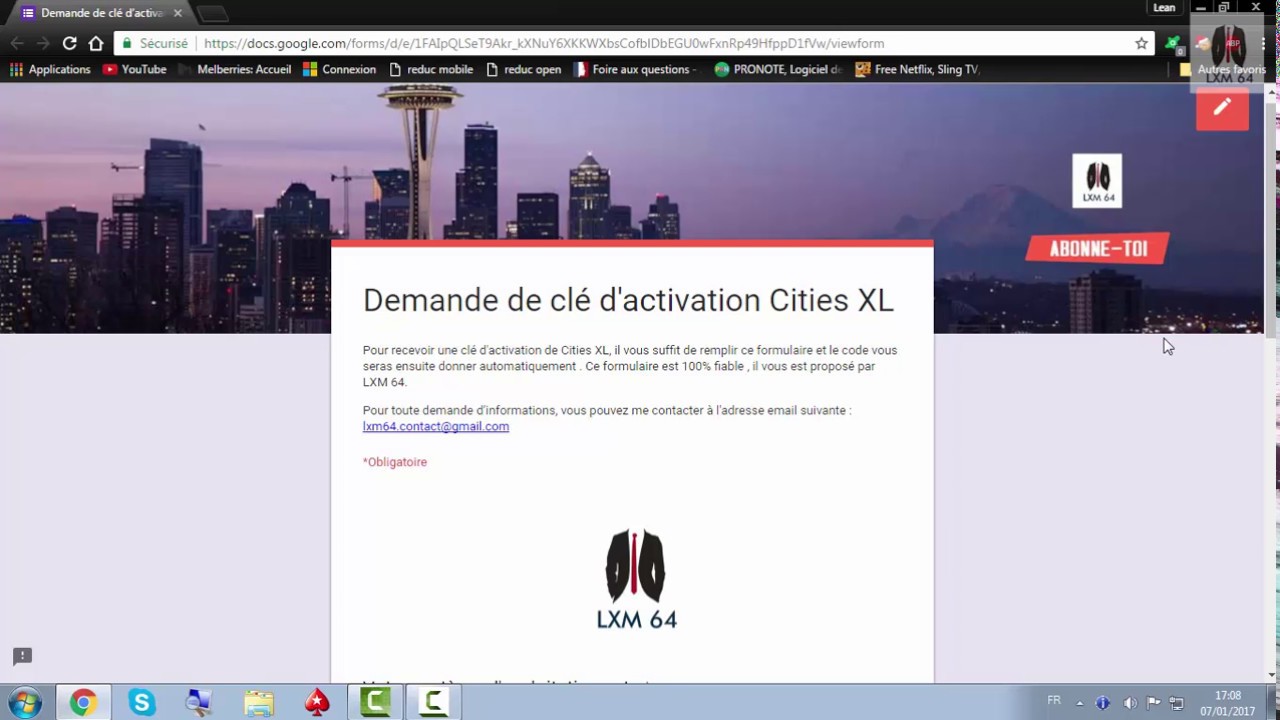
Task: Toggle the bookmark star for this page
Action: click(1141, 43)
